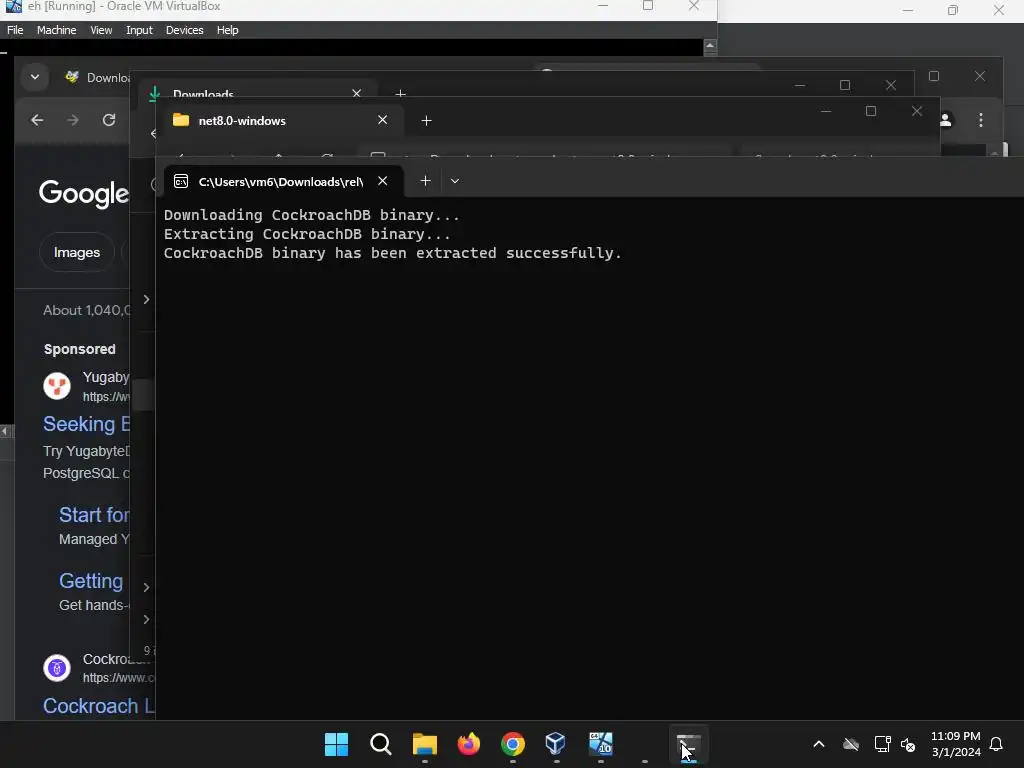Open the Chrome profile icon

click(x=946, y=120)
